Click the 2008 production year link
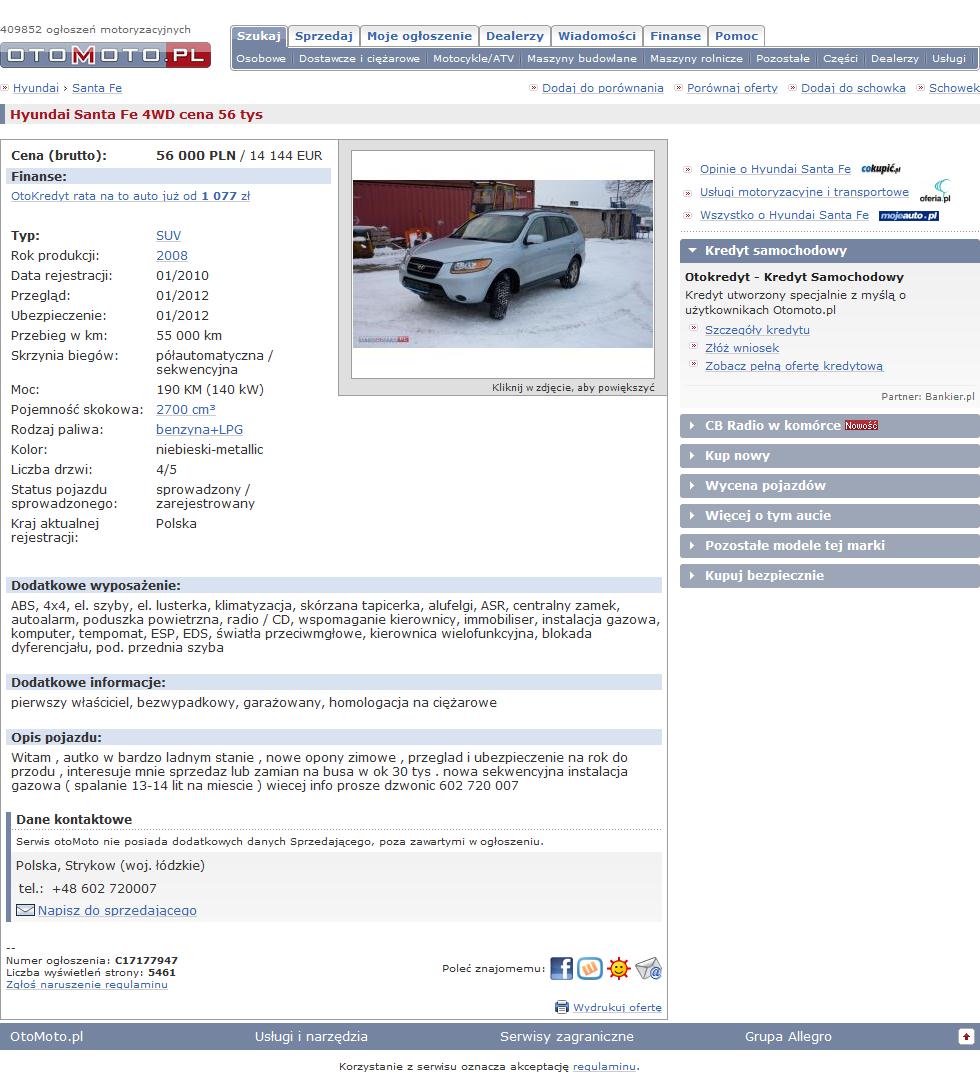Screen dimensions: 980x1092 tap(172, 256)
